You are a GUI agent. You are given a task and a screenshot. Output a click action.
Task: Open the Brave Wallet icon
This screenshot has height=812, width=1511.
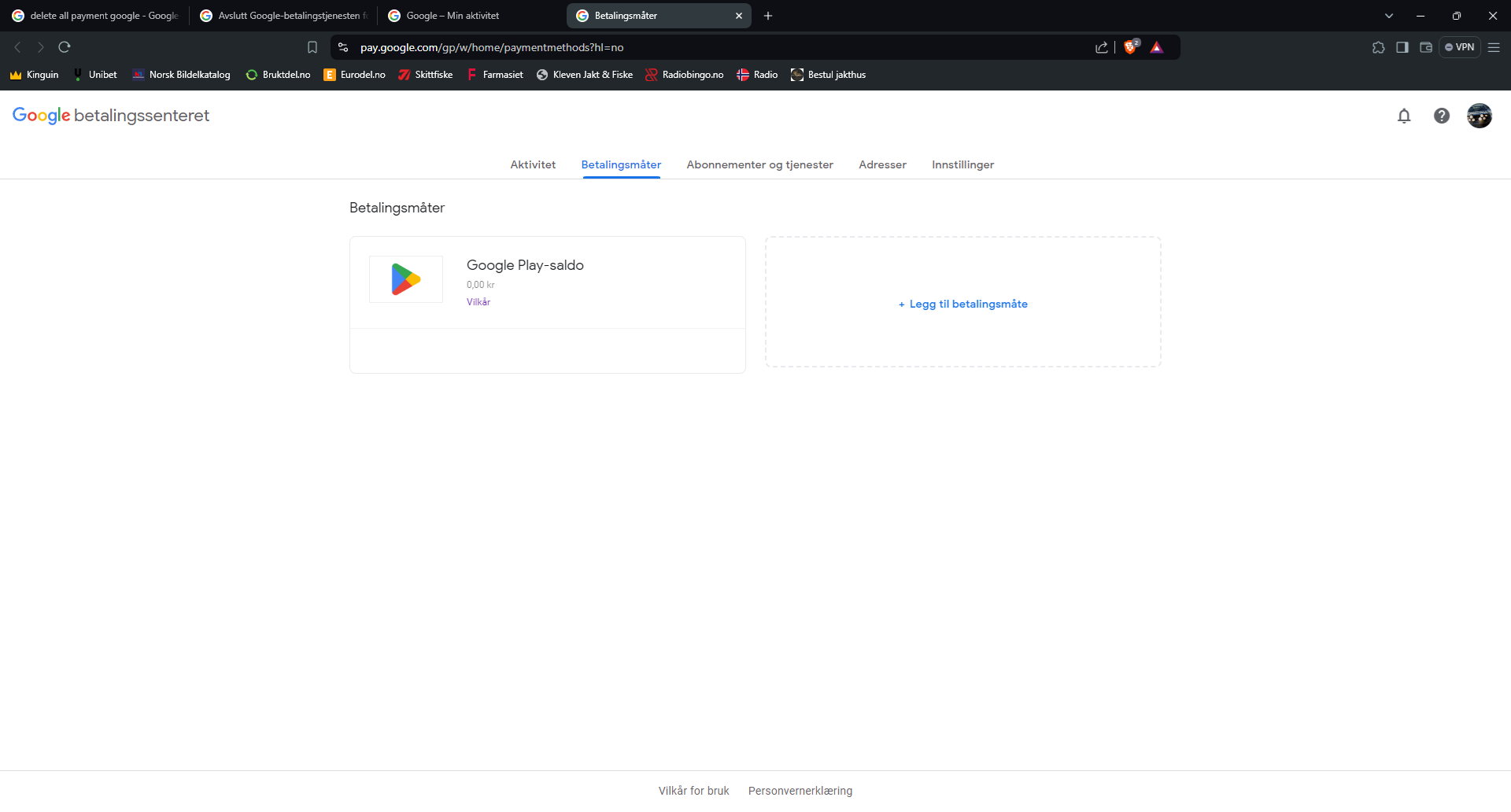tap(1426, 47)
